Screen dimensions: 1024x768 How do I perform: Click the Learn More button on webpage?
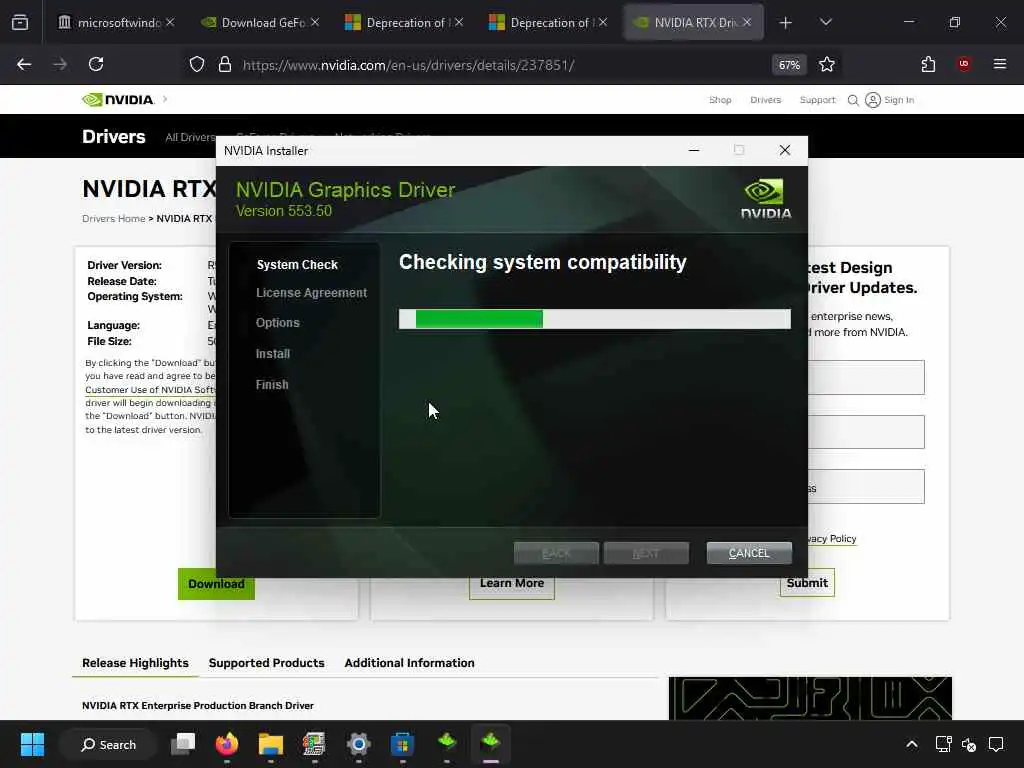(x=512, y=583)
